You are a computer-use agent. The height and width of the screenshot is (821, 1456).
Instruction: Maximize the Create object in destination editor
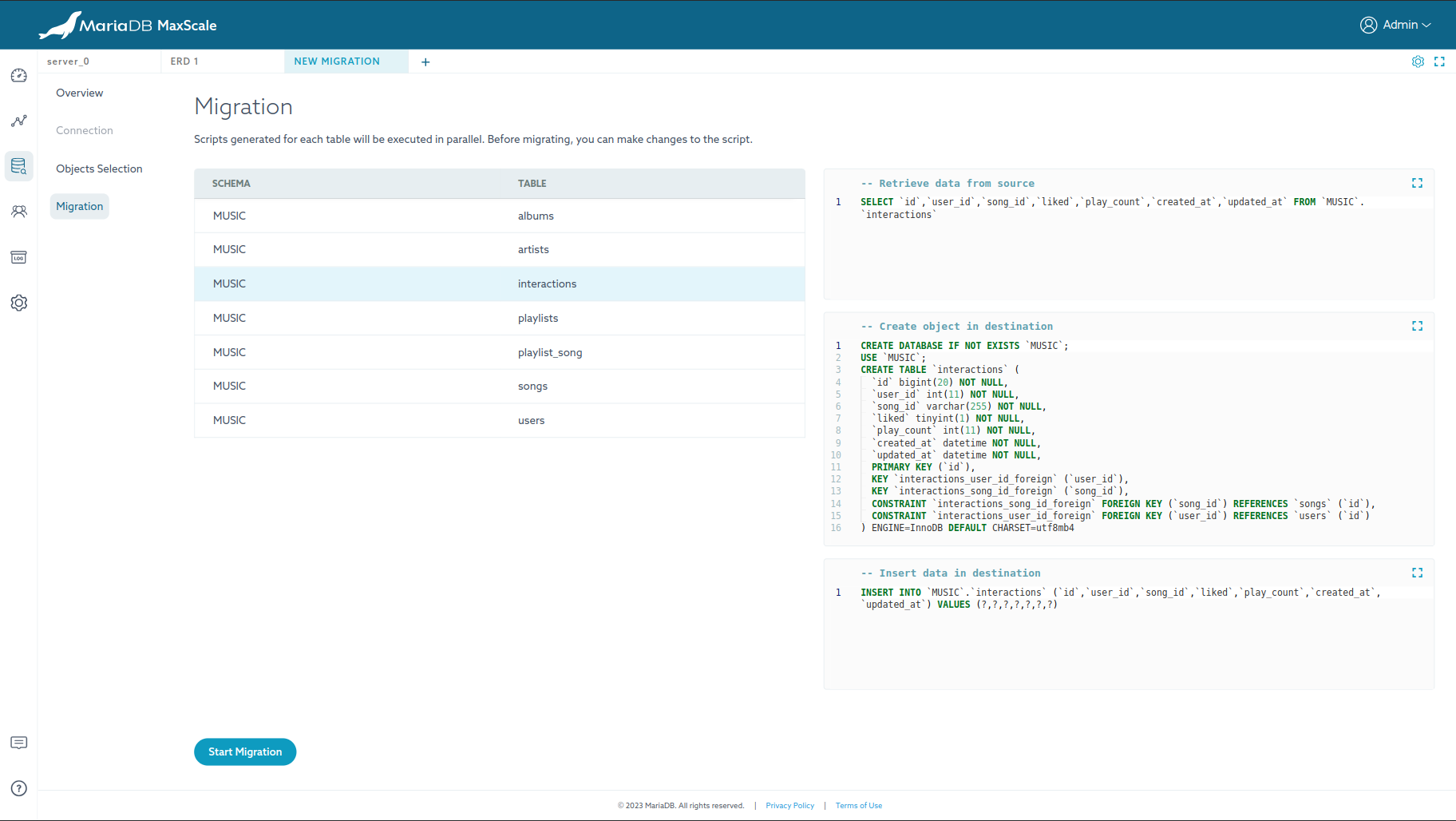pos(1417,326)
